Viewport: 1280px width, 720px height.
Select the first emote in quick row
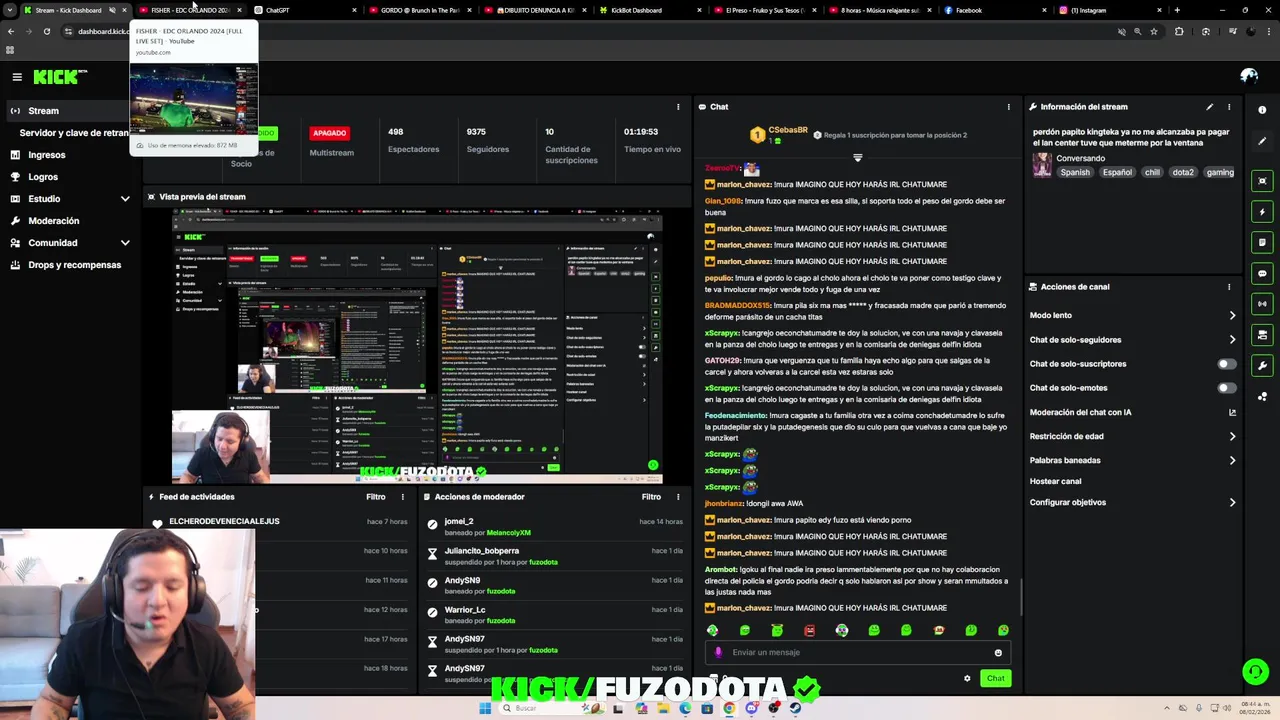point(712,630)
